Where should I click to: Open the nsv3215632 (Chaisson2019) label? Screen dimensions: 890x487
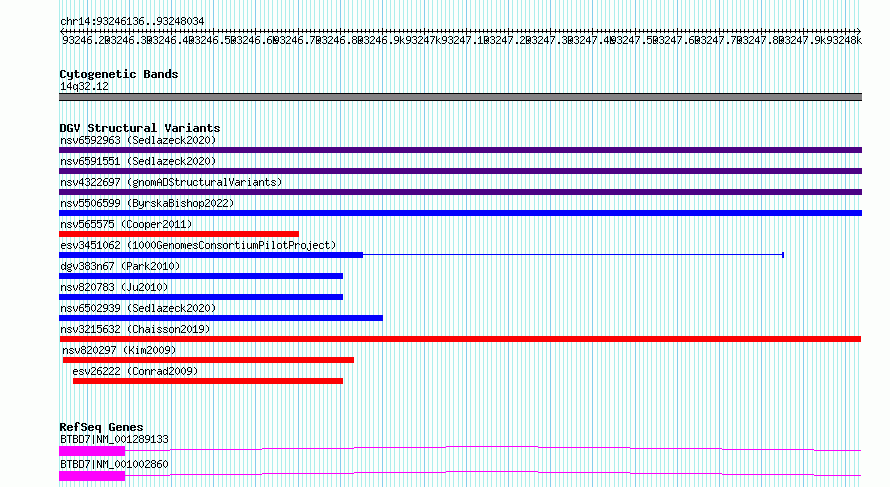point(135,329)
